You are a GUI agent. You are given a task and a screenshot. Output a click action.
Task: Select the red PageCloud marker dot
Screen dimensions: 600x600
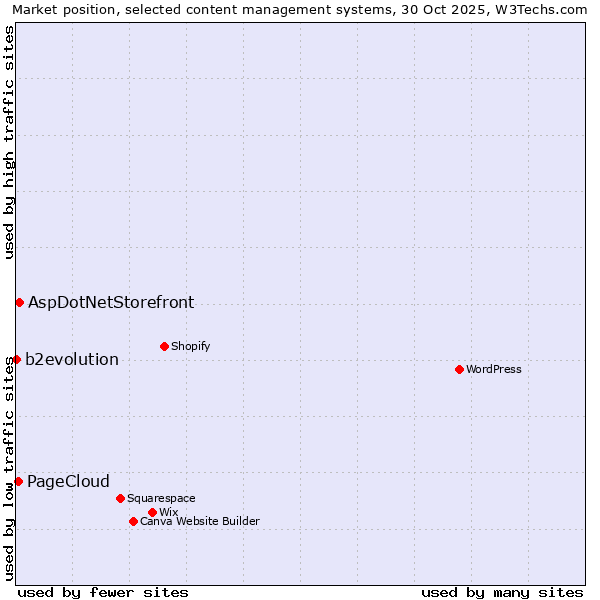(x=18, y=481)
